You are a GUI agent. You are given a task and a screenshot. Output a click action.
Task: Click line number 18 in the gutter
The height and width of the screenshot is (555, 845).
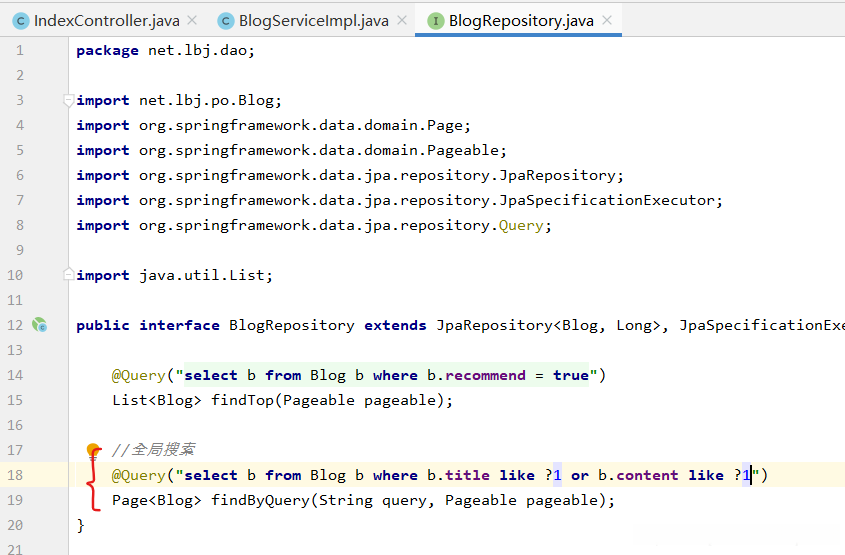(15, 475)
